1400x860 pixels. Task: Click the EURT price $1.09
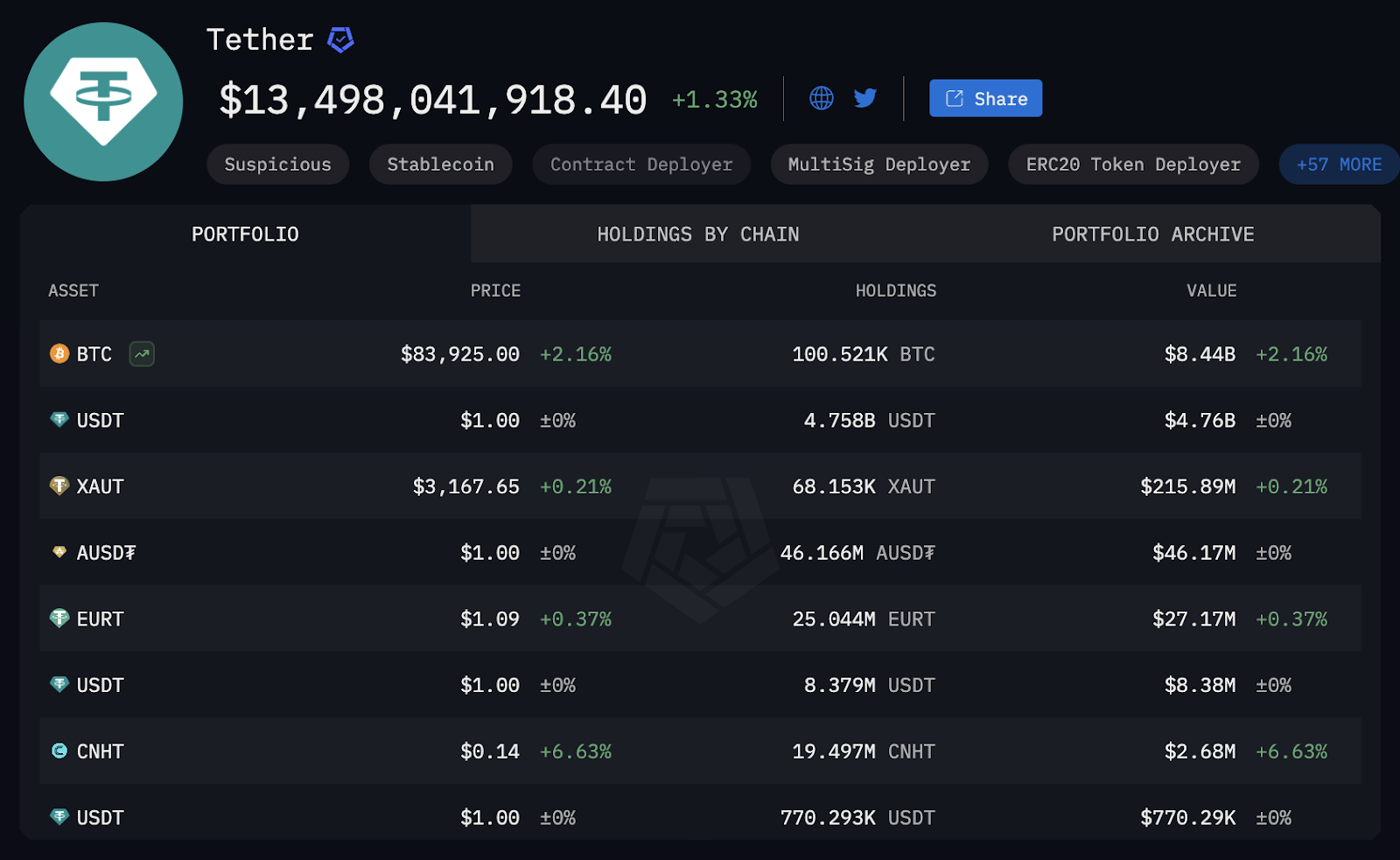[x=490, y=619]
